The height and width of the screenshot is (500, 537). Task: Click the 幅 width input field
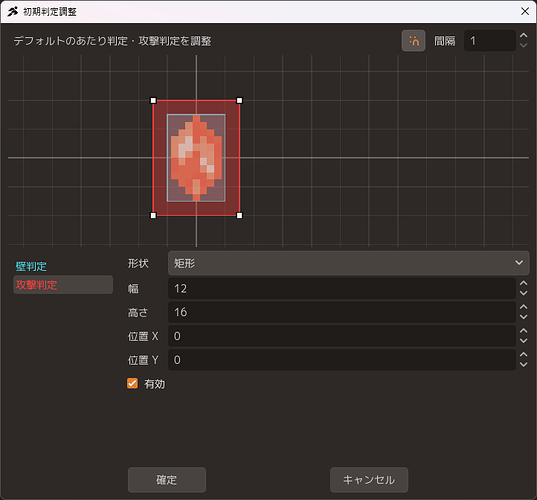pos(342,288)
